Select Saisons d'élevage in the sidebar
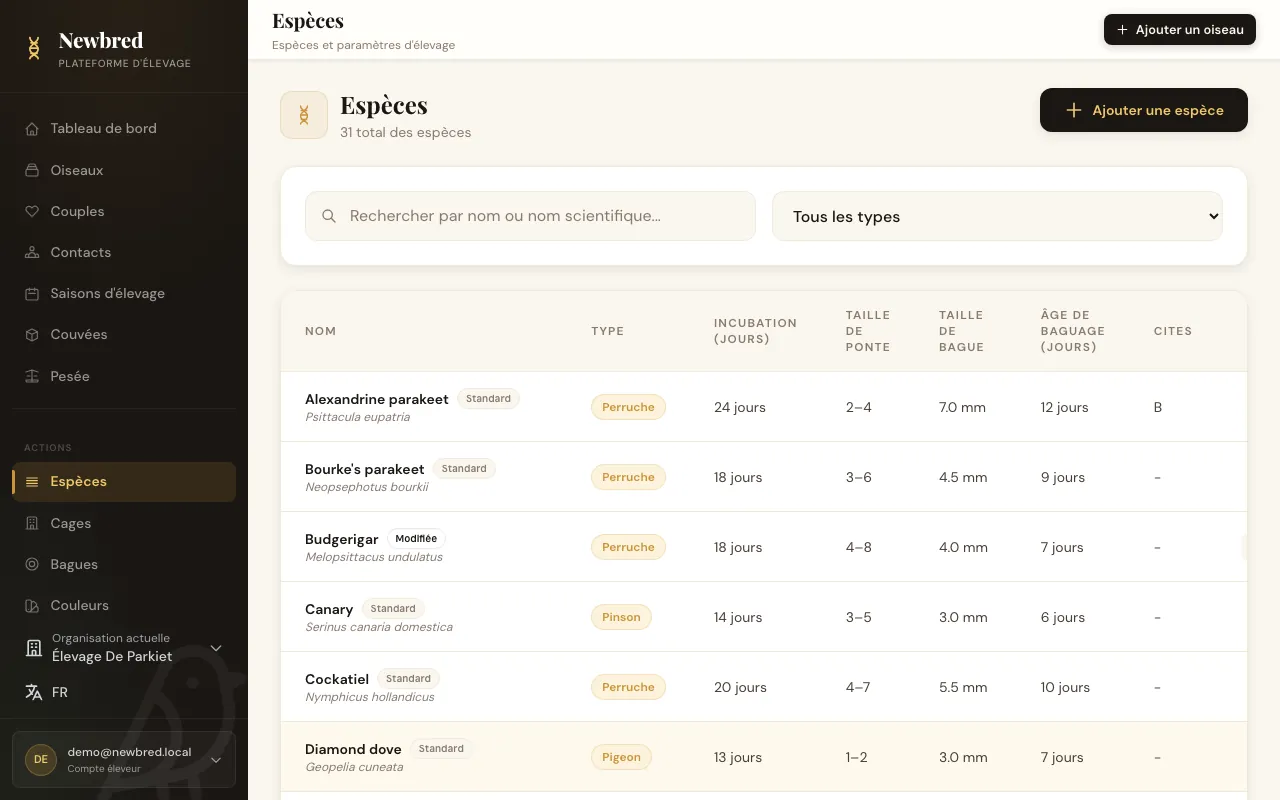The height and width of the screenshot is (800, 1280). 124,293
